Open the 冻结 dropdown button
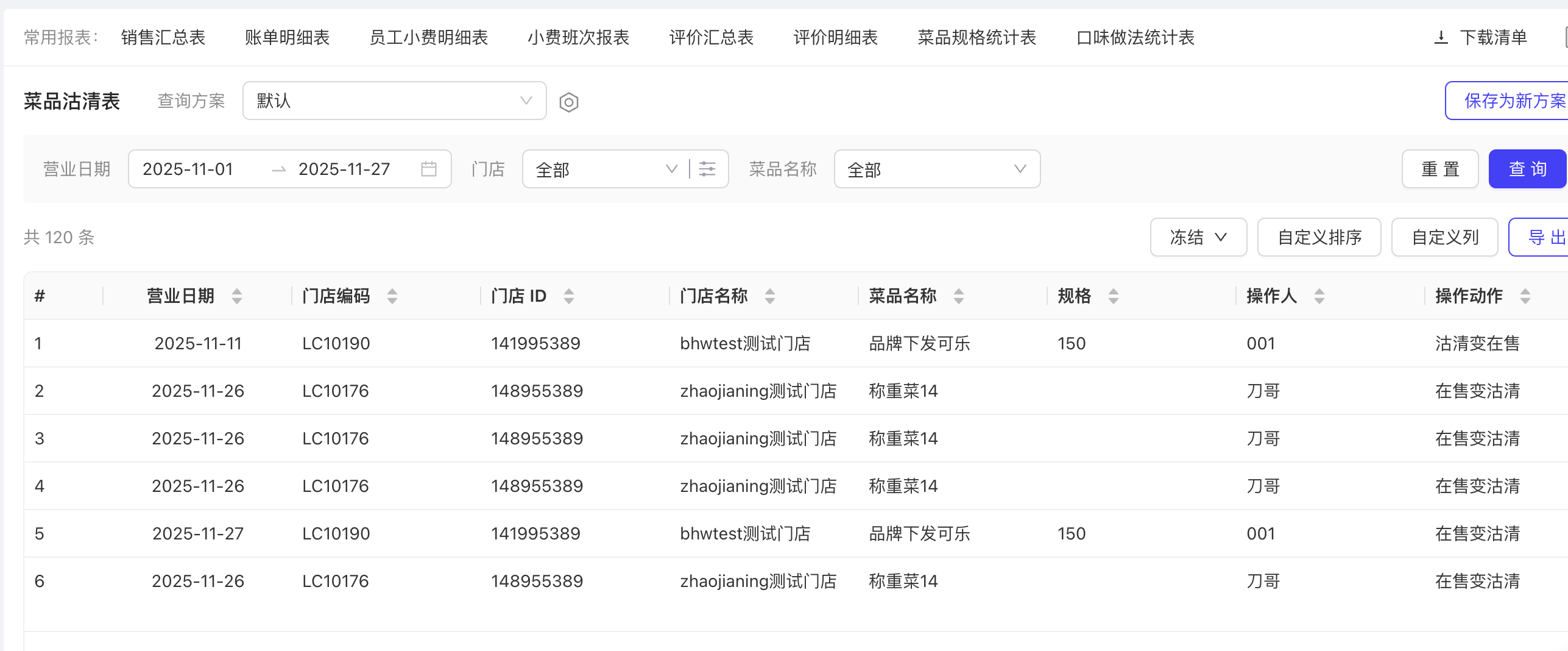 pyautogui.click(x=1198, y=237)
